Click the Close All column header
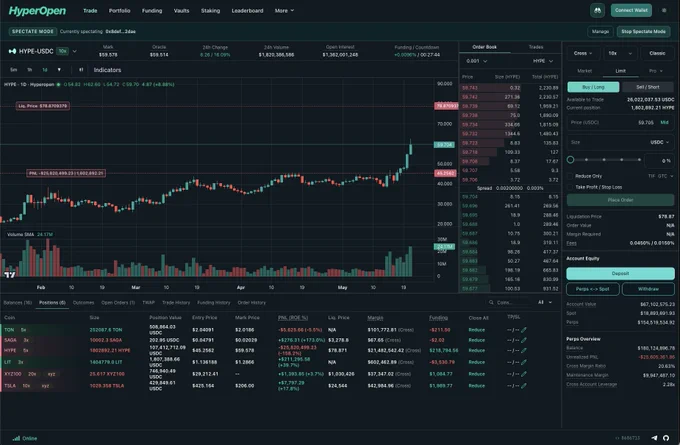This screenshot has height=445, width=680. (478, 318)
